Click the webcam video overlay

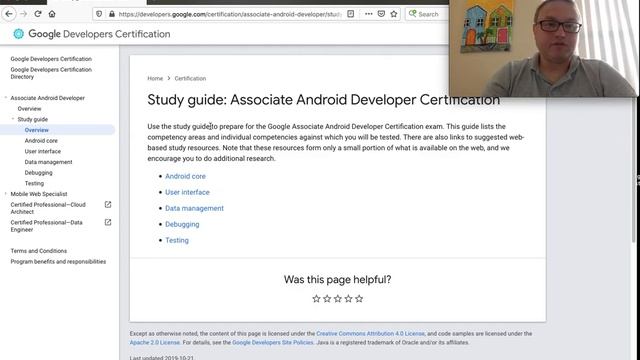543,48
